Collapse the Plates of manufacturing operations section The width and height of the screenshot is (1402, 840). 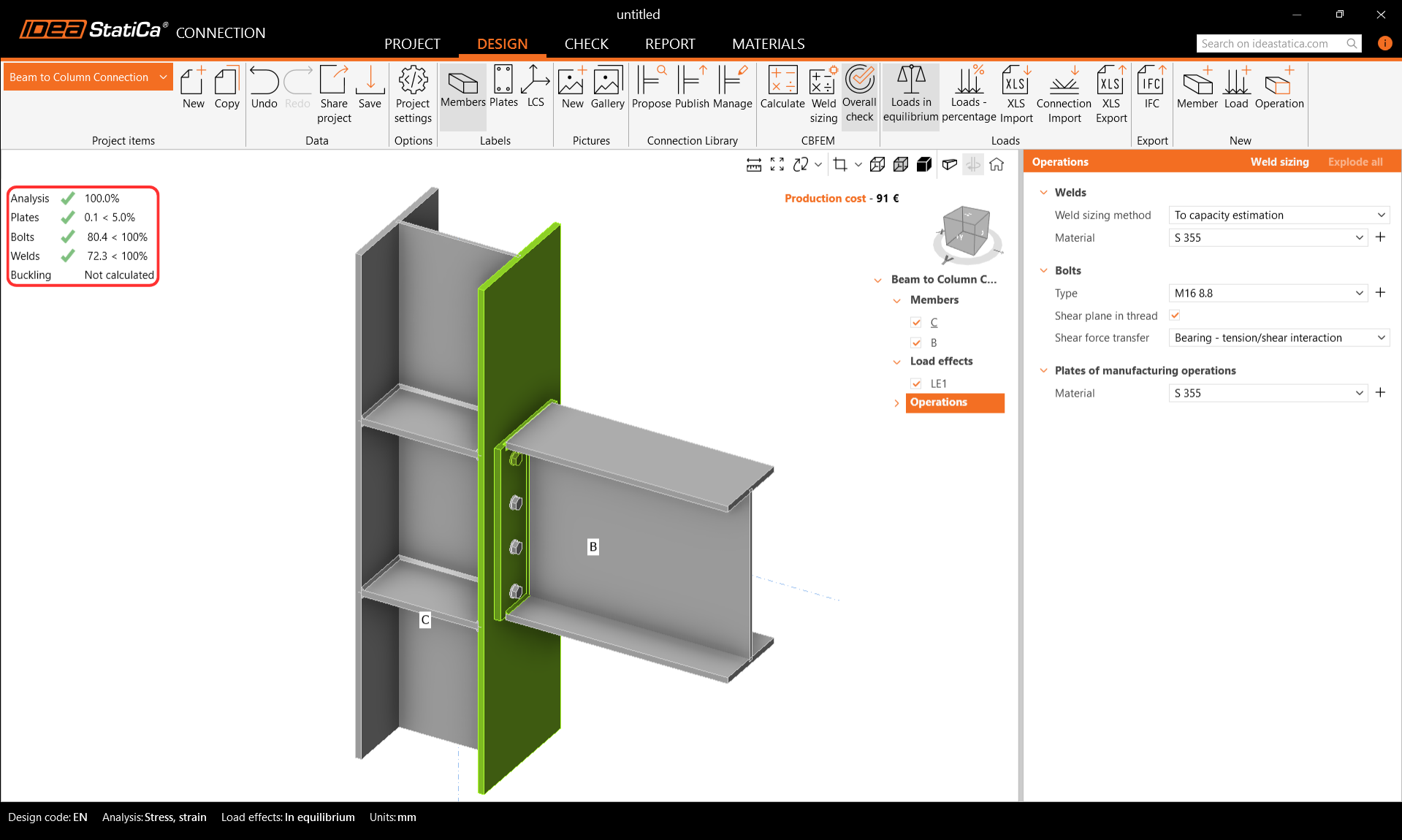tap(1044, 371)
